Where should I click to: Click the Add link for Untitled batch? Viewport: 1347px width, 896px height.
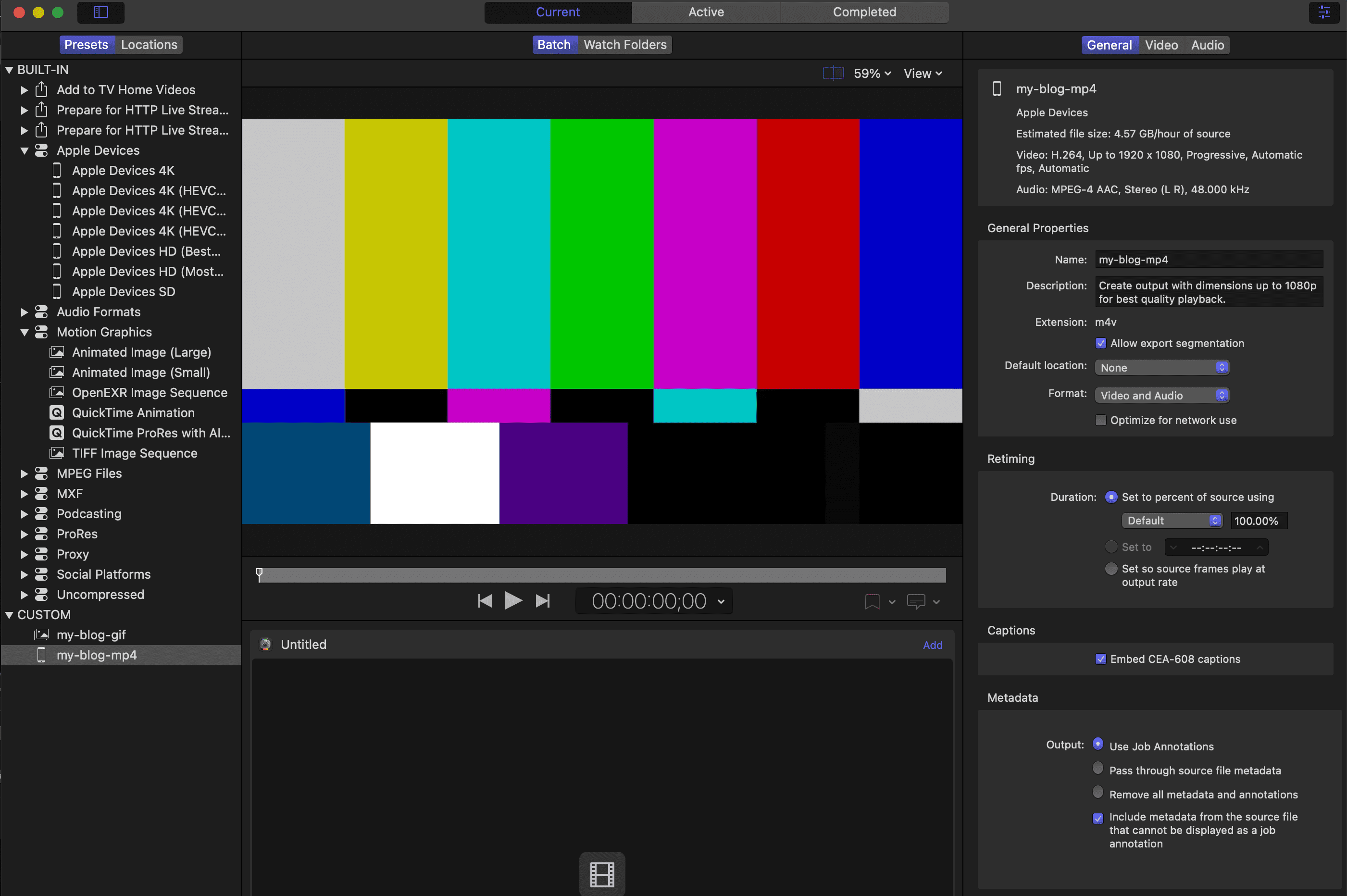point(932,645)
